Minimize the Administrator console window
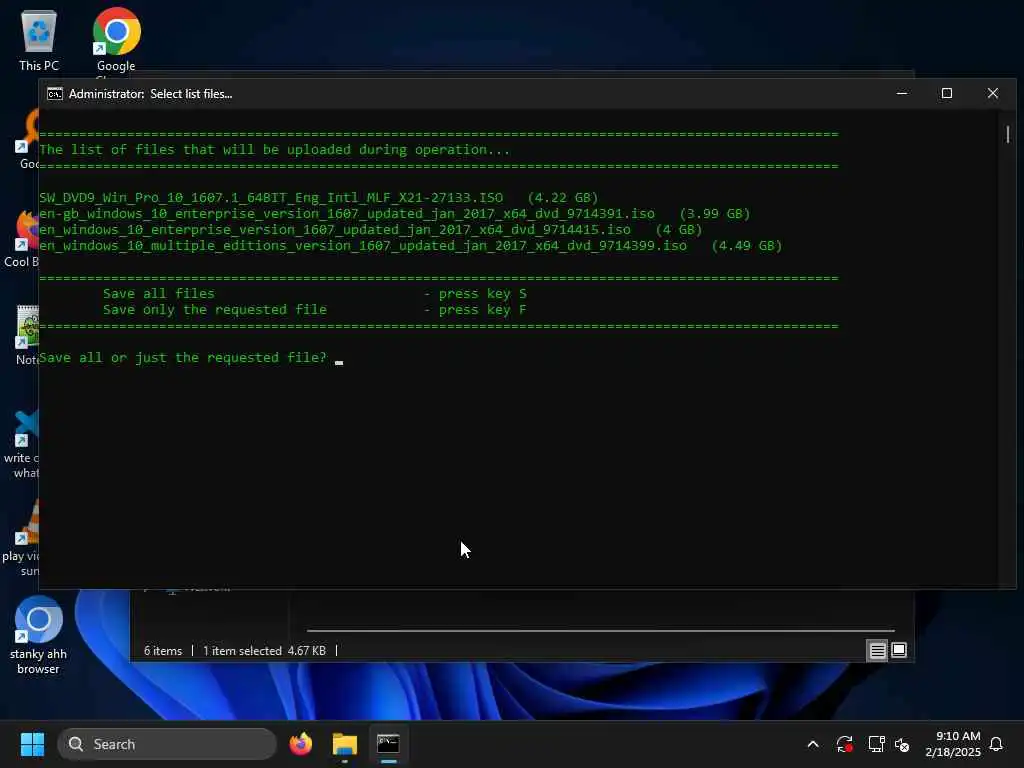This screenshot has width=1024, height=768. coord(902,93)
